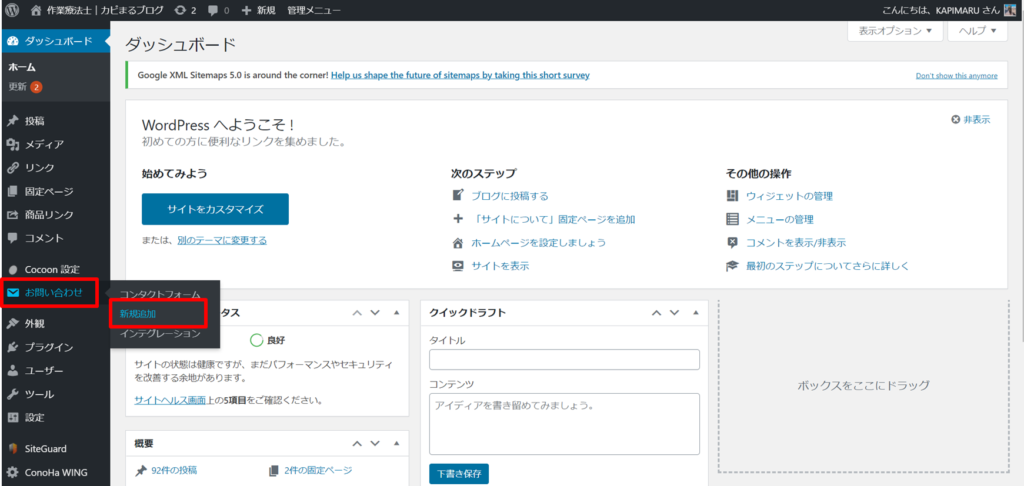This screenshot has width=1024, height=486.
Task: Click 「サイトについて」固定ページを追加 link
Action: (553, 219)
